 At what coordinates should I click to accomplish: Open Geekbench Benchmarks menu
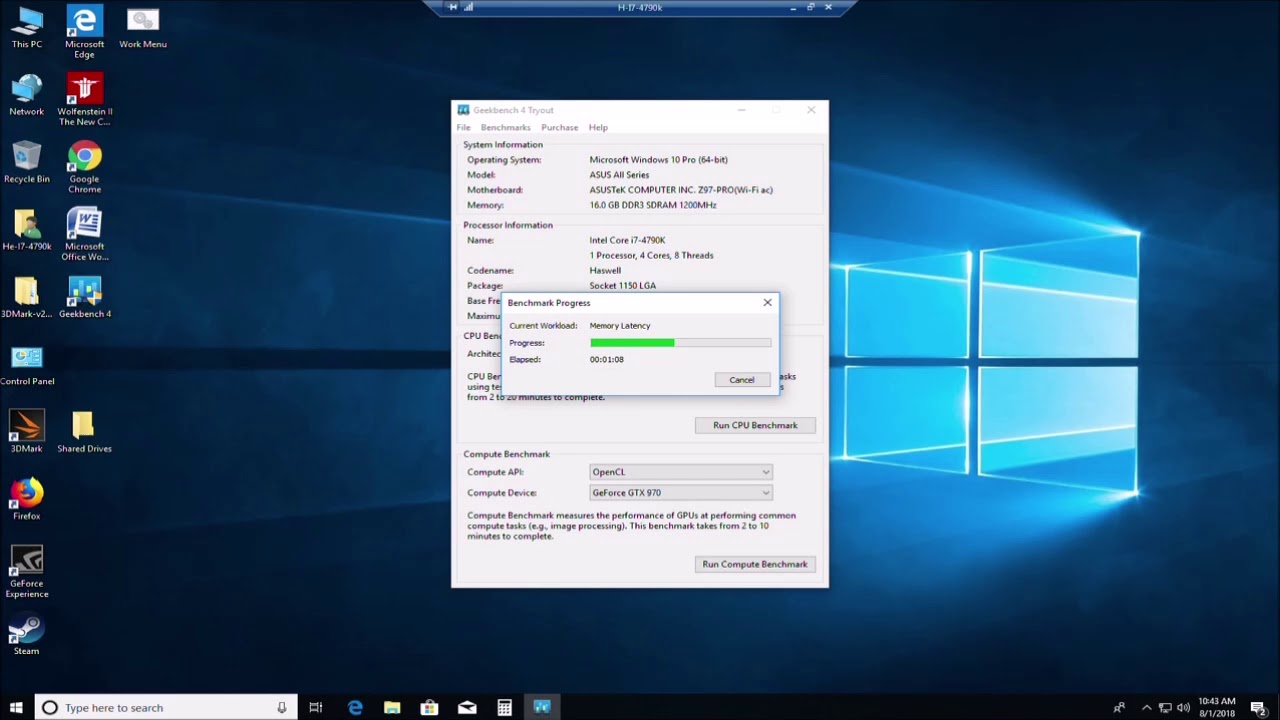(505, 127)
